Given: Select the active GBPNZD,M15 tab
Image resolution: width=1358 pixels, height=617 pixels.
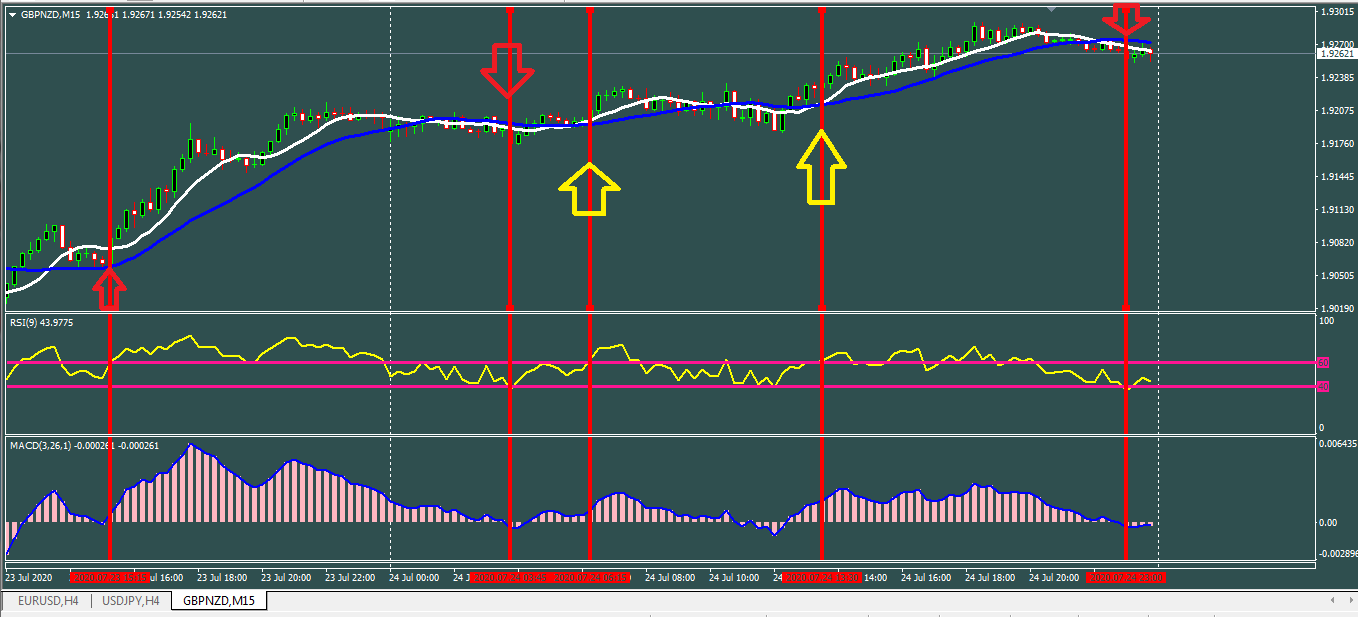Looking at the screenshot, I should click(217, 601).
